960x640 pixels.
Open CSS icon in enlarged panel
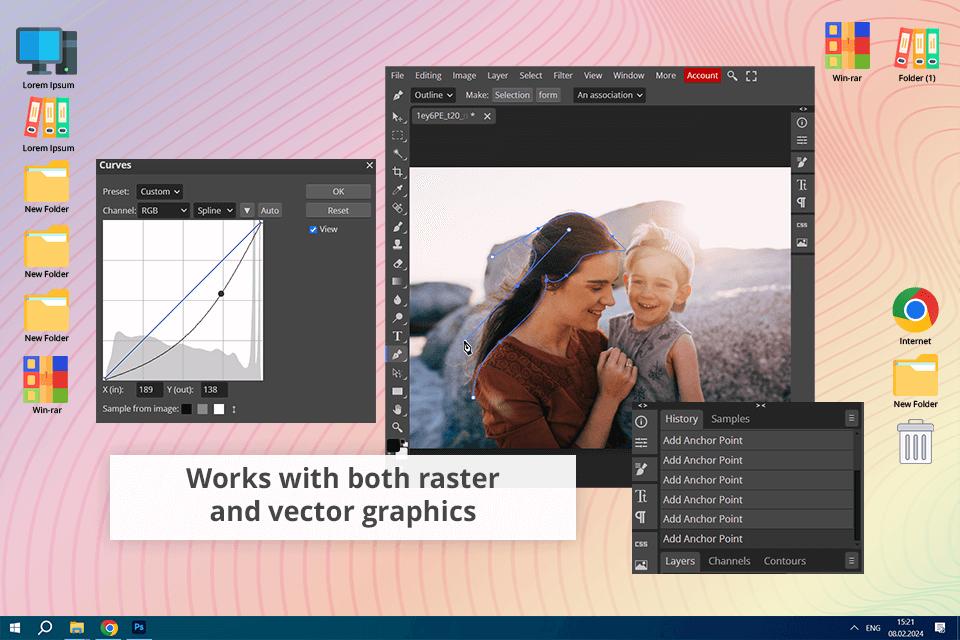tap(641, 544)
